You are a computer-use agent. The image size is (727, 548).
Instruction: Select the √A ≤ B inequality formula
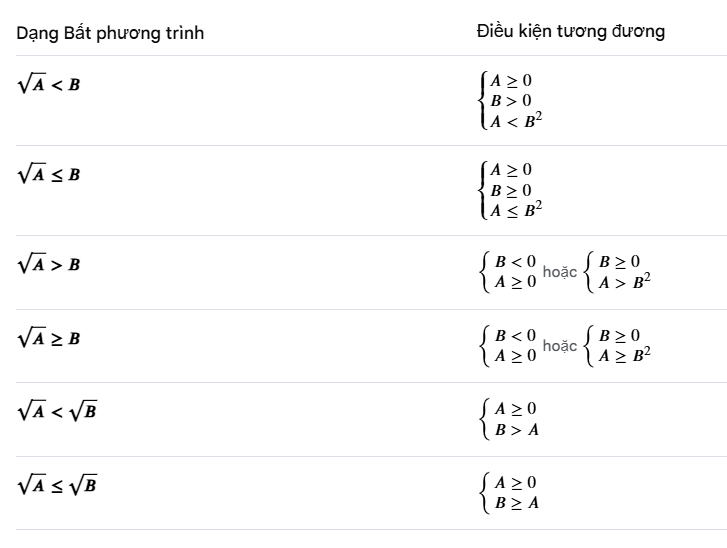coord(49,174)
